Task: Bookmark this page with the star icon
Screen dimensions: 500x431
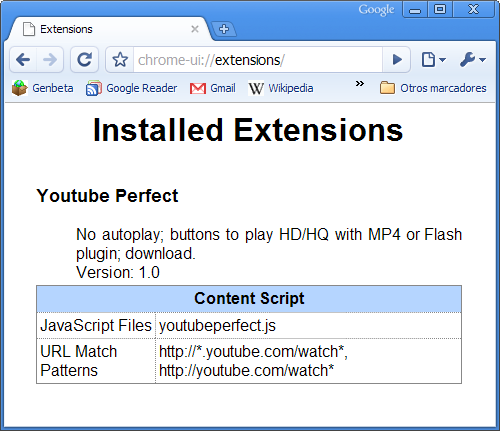Action: pyautogui.click(x=120, y=60)
